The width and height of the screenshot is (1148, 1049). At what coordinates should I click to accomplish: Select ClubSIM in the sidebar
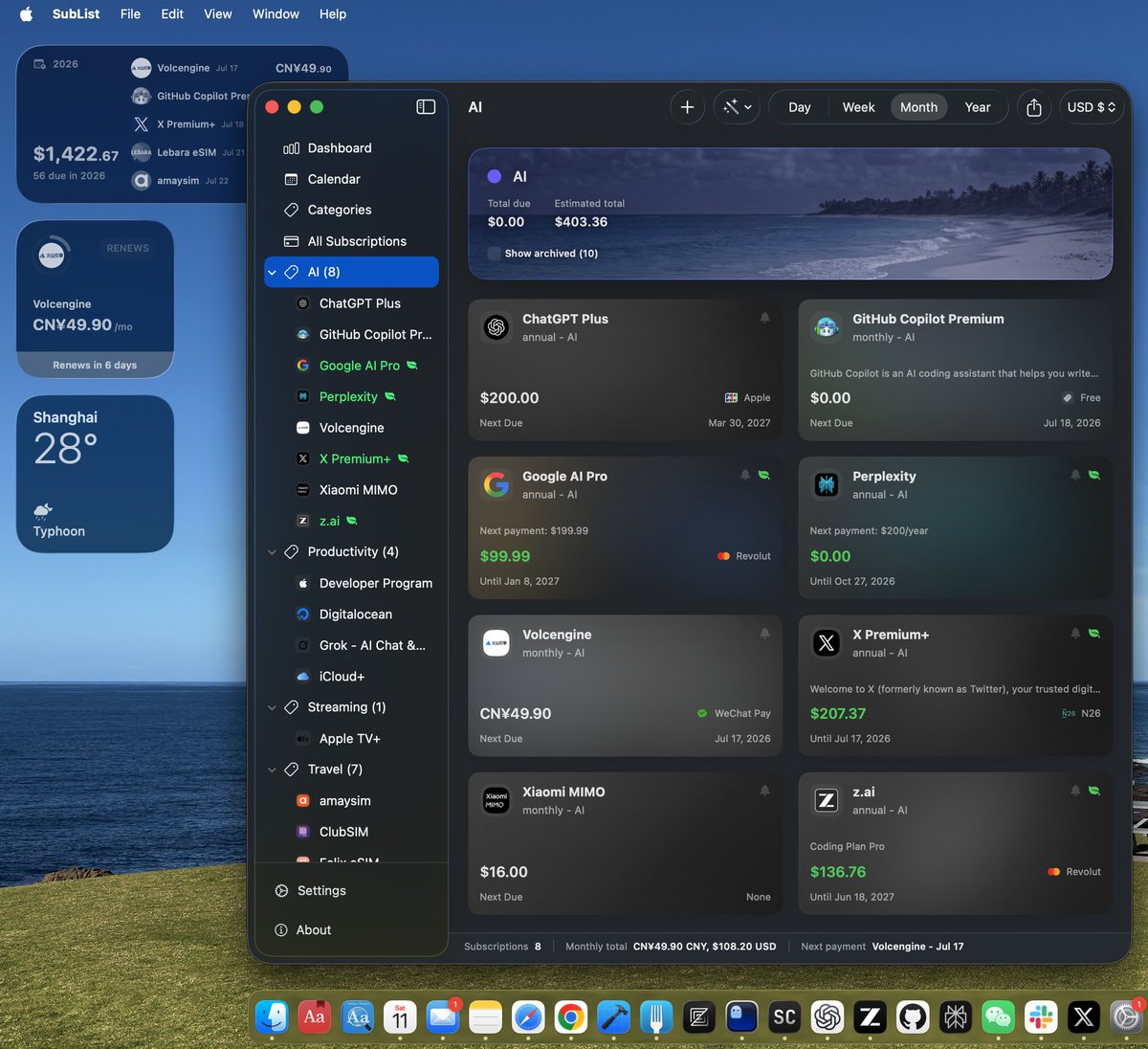(x=351, y=832)
